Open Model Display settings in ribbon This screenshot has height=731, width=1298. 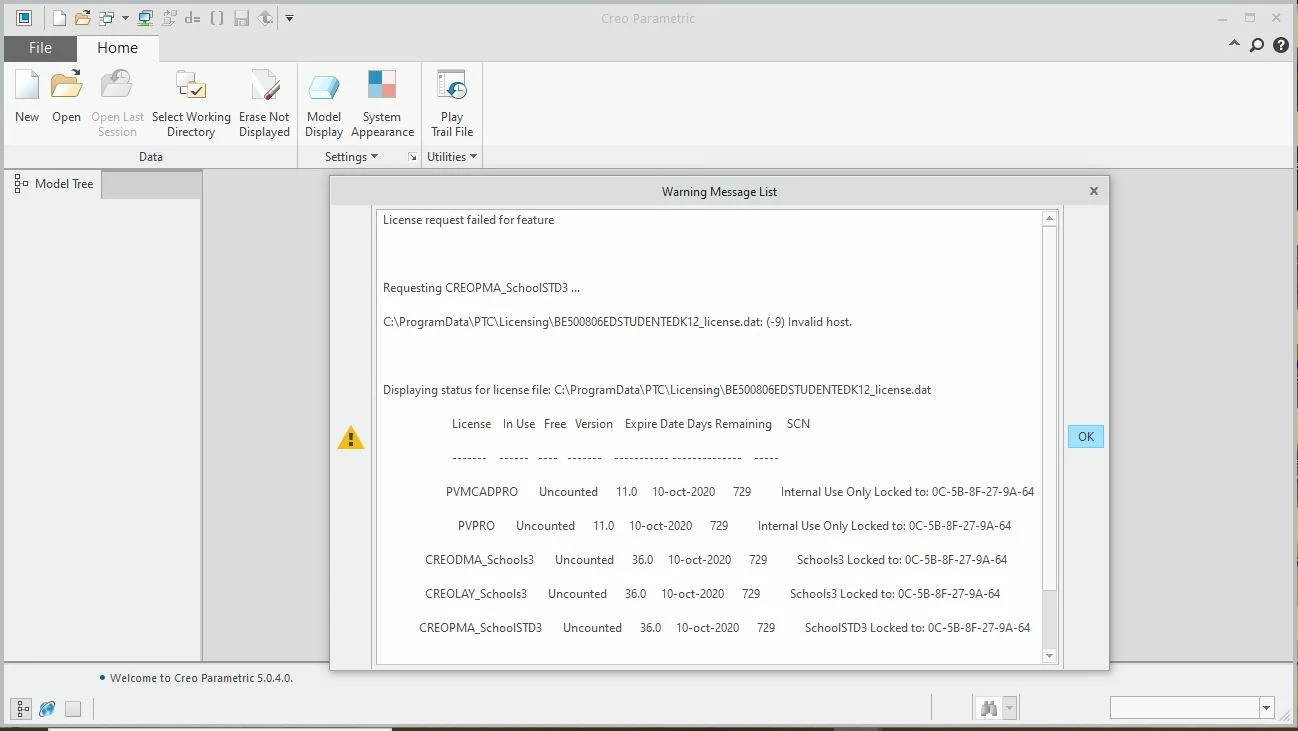coord(324,104)
